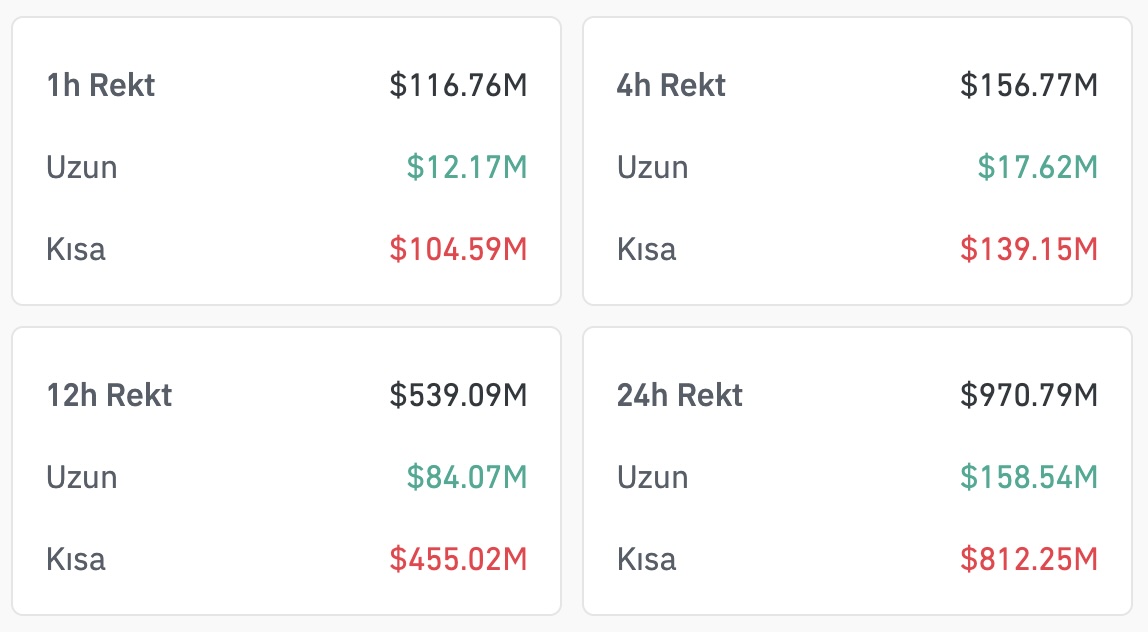Image resolution: width=1148 pixels, height=632 pixels.
Task: Click the 24h Rekt card title
Action: tap(680, 395)
